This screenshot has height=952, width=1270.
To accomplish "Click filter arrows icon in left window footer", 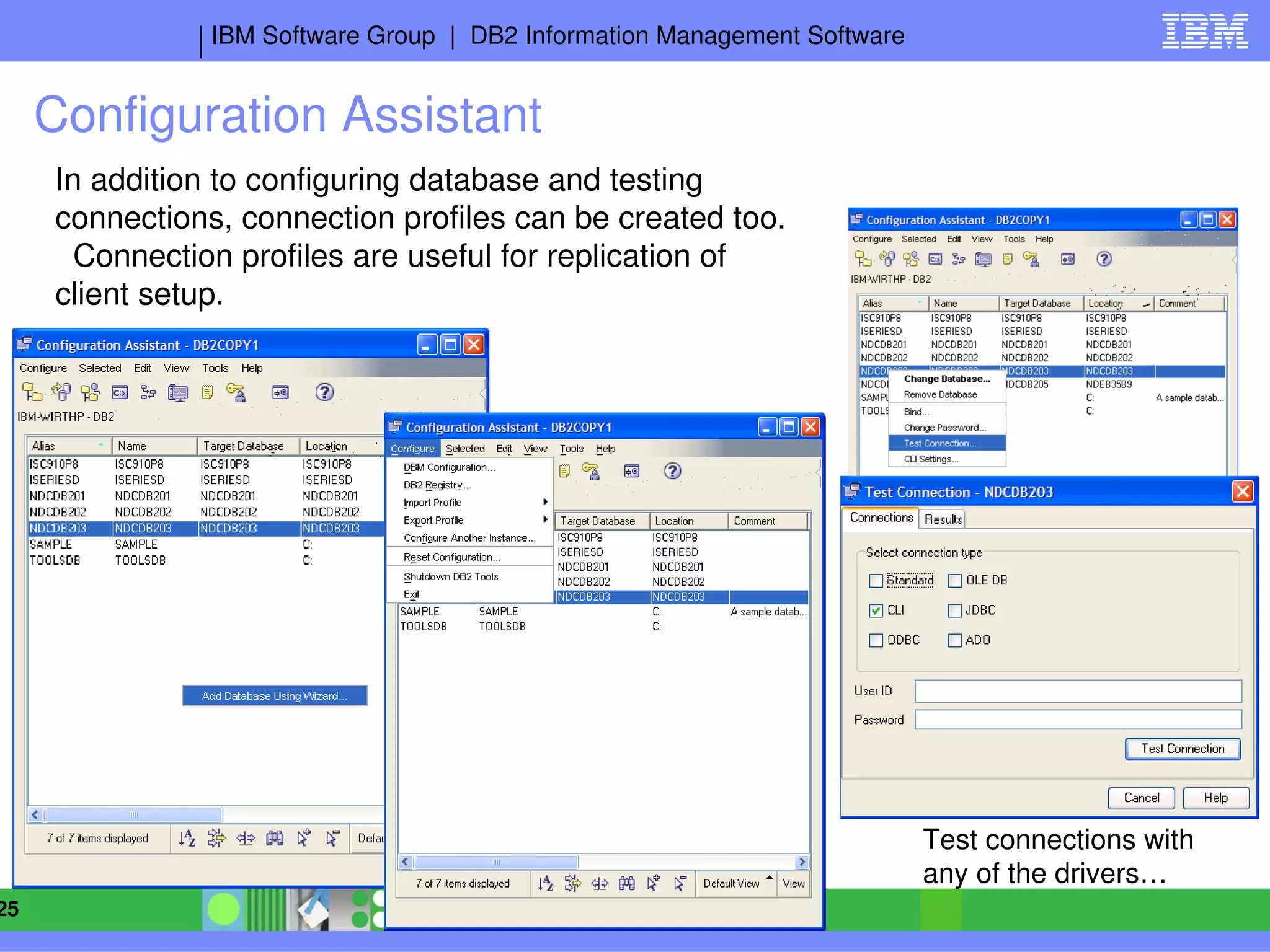I will click(216, 839).
